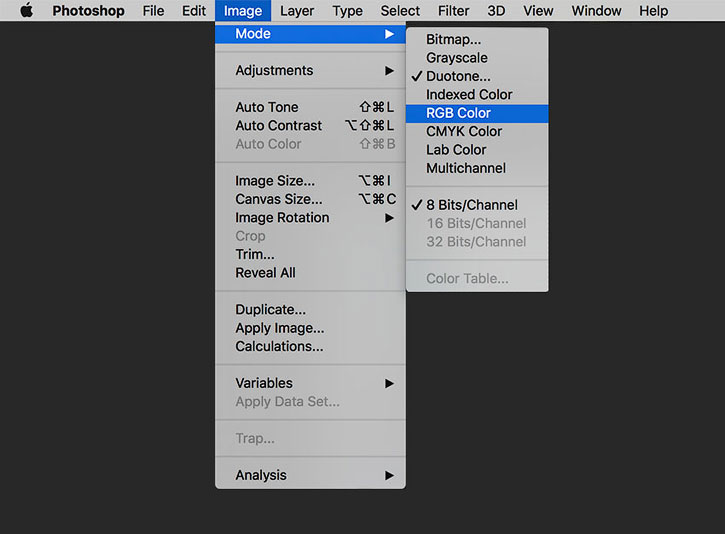725x534 pixels.
Task: Select CMYK Color mode
Action: tap(477, 132)
